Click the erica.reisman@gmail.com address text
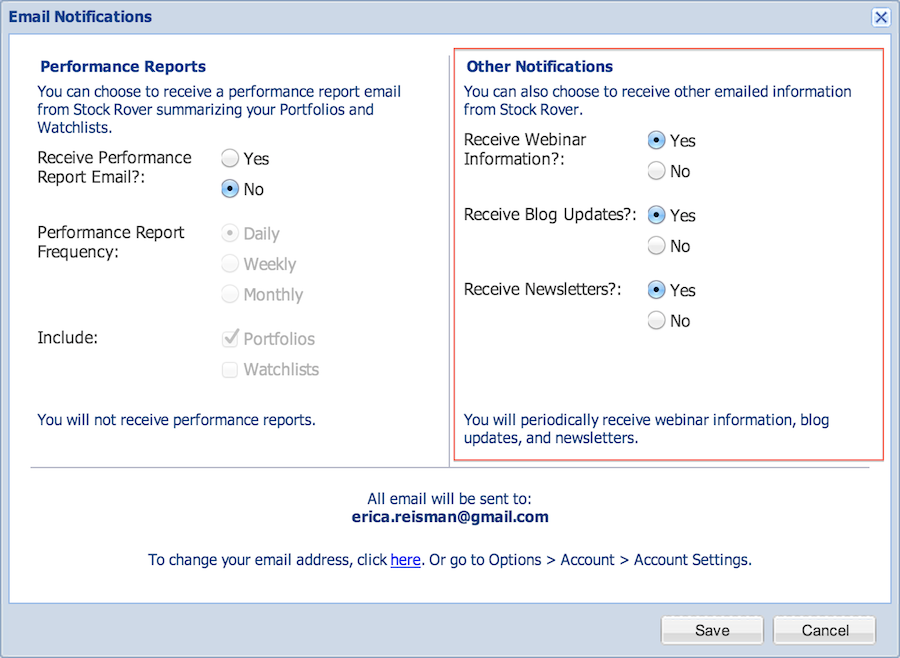 tap(450, 517)
